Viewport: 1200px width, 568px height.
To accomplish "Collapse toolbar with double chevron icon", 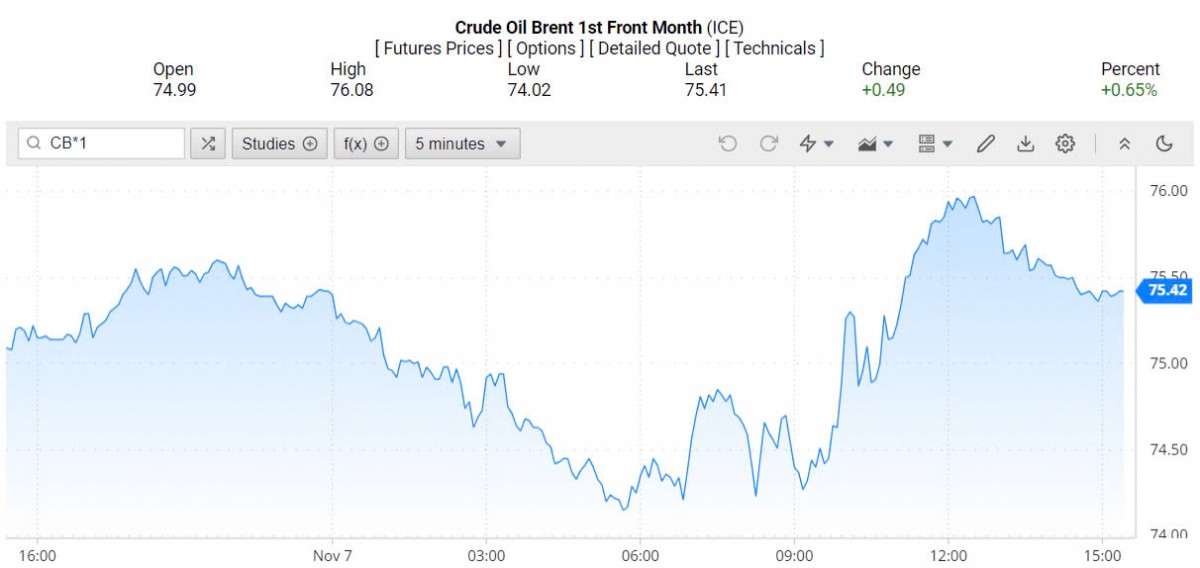I will click(x=1124, y=144).
